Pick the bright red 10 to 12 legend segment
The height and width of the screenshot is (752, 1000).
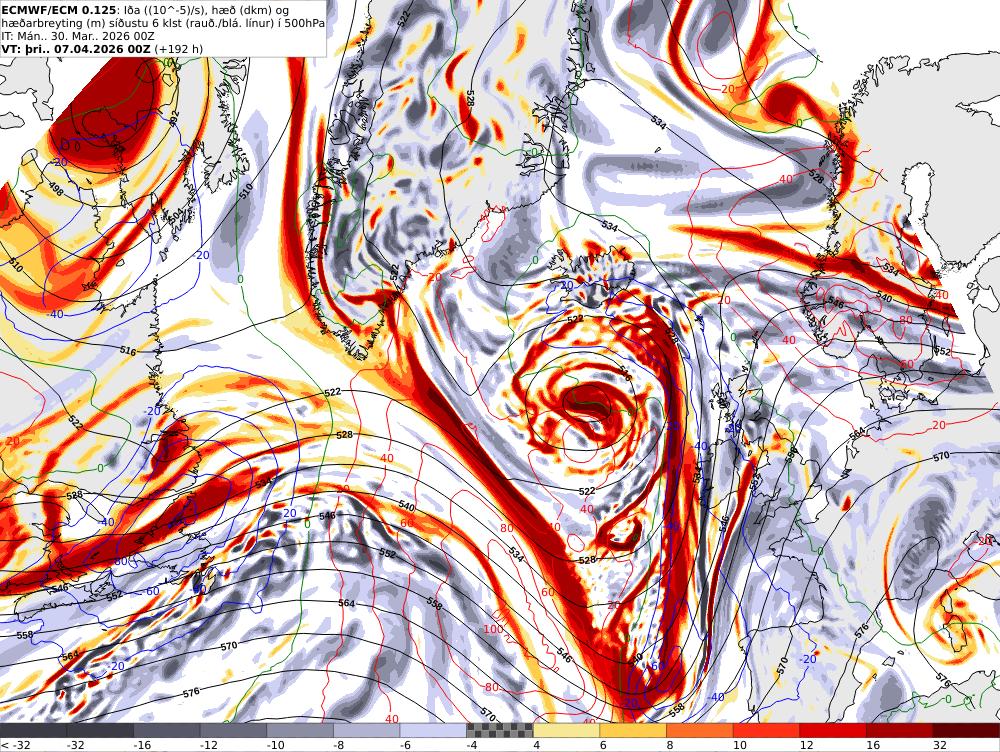click(767, 731)
